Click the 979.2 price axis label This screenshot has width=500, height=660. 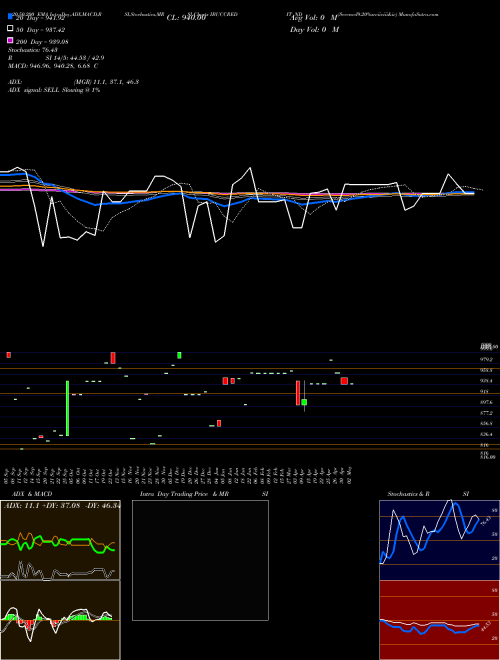[x=486, y=359]
